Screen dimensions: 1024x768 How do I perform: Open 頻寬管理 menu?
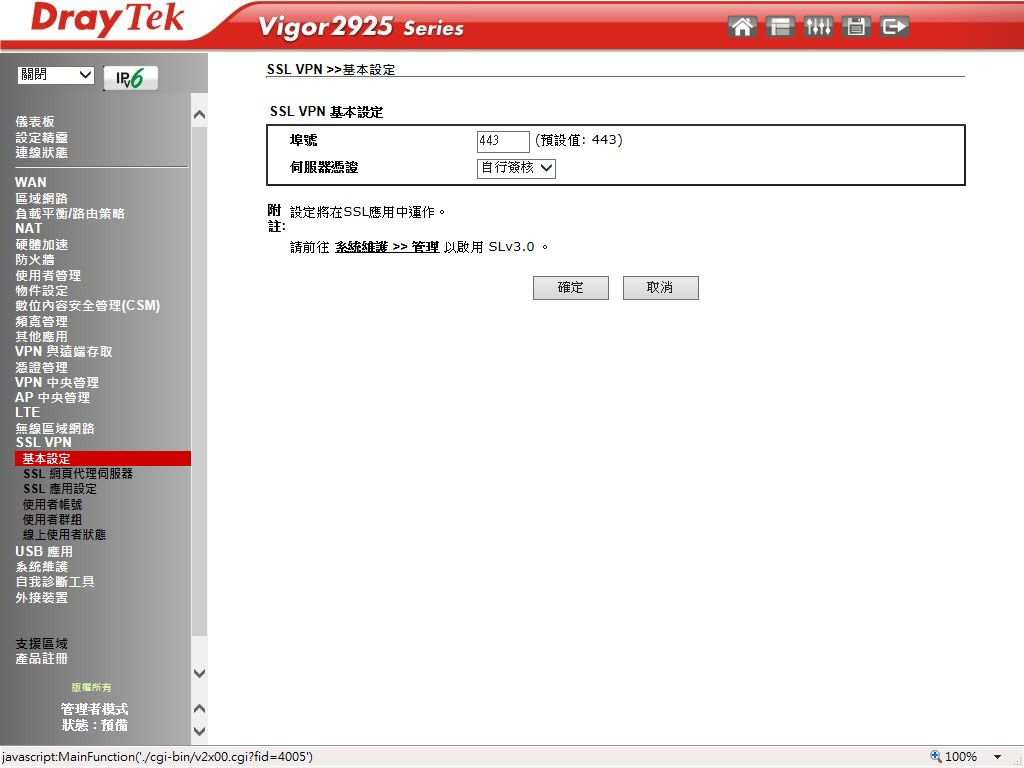(x=41, y=321)
